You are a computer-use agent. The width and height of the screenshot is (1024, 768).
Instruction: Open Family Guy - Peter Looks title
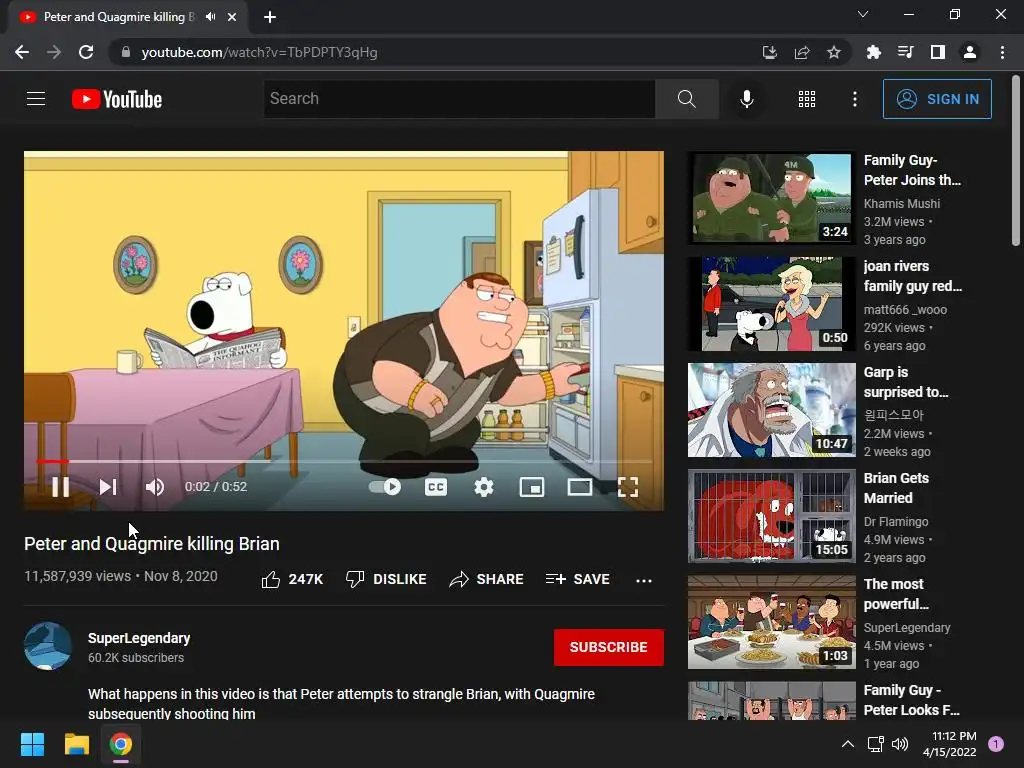(x=912, y=700)
